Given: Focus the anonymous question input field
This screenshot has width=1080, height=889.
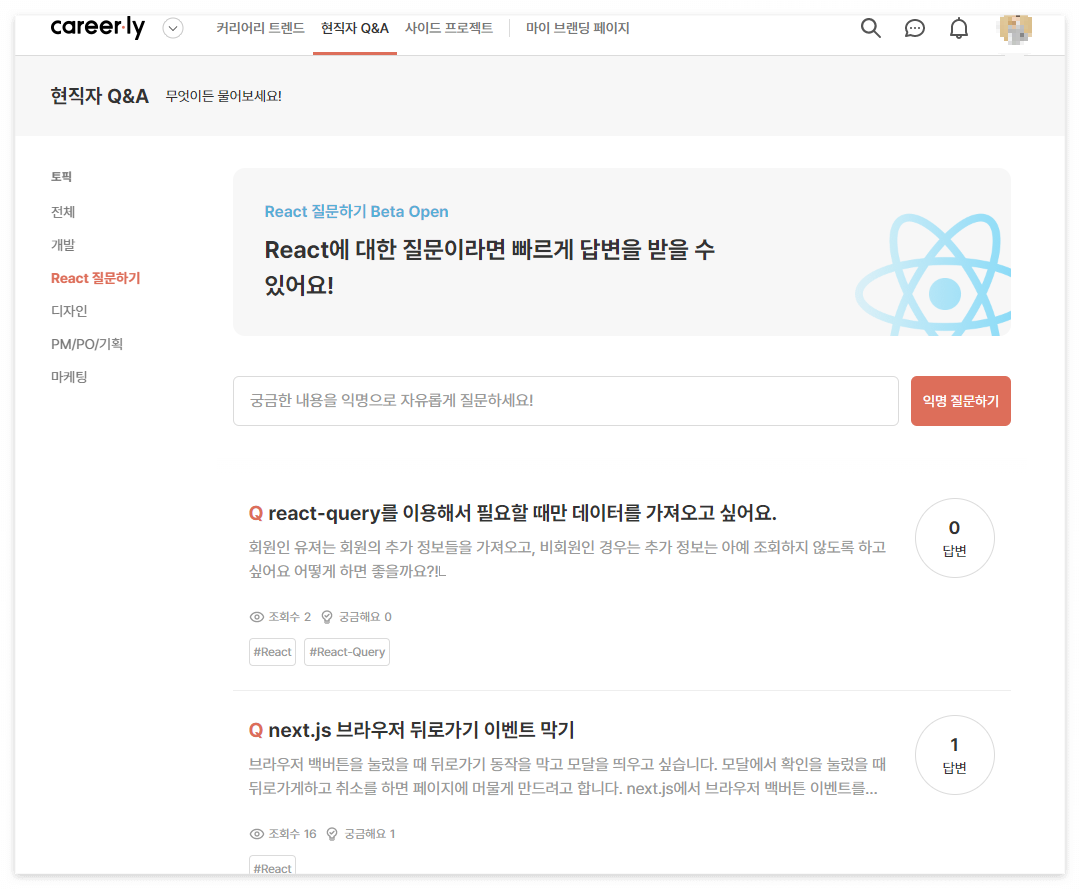Looking at the screenshot, I should (x=565, y=401).
